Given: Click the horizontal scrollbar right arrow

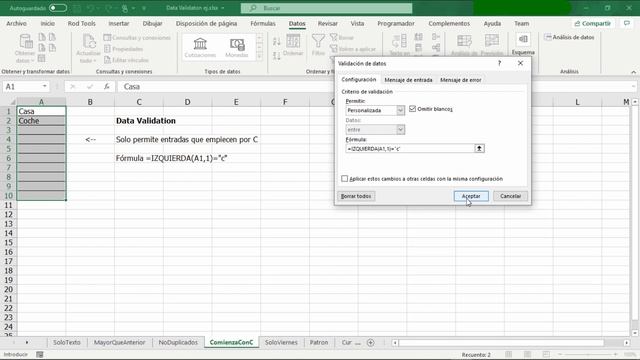Looking at the screenshot, I should tap(627, 343).
